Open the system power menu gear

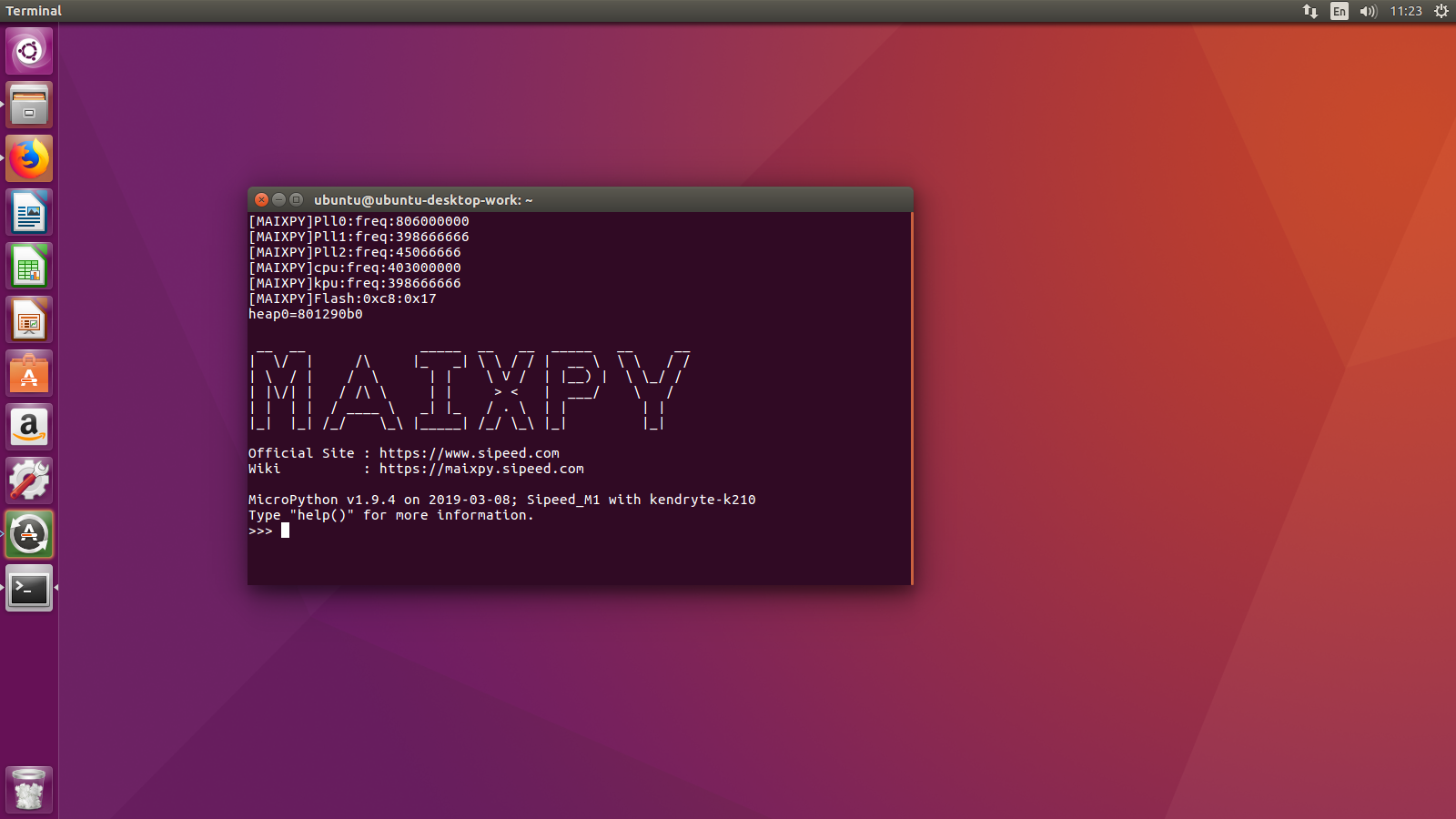coord(1441,11)
